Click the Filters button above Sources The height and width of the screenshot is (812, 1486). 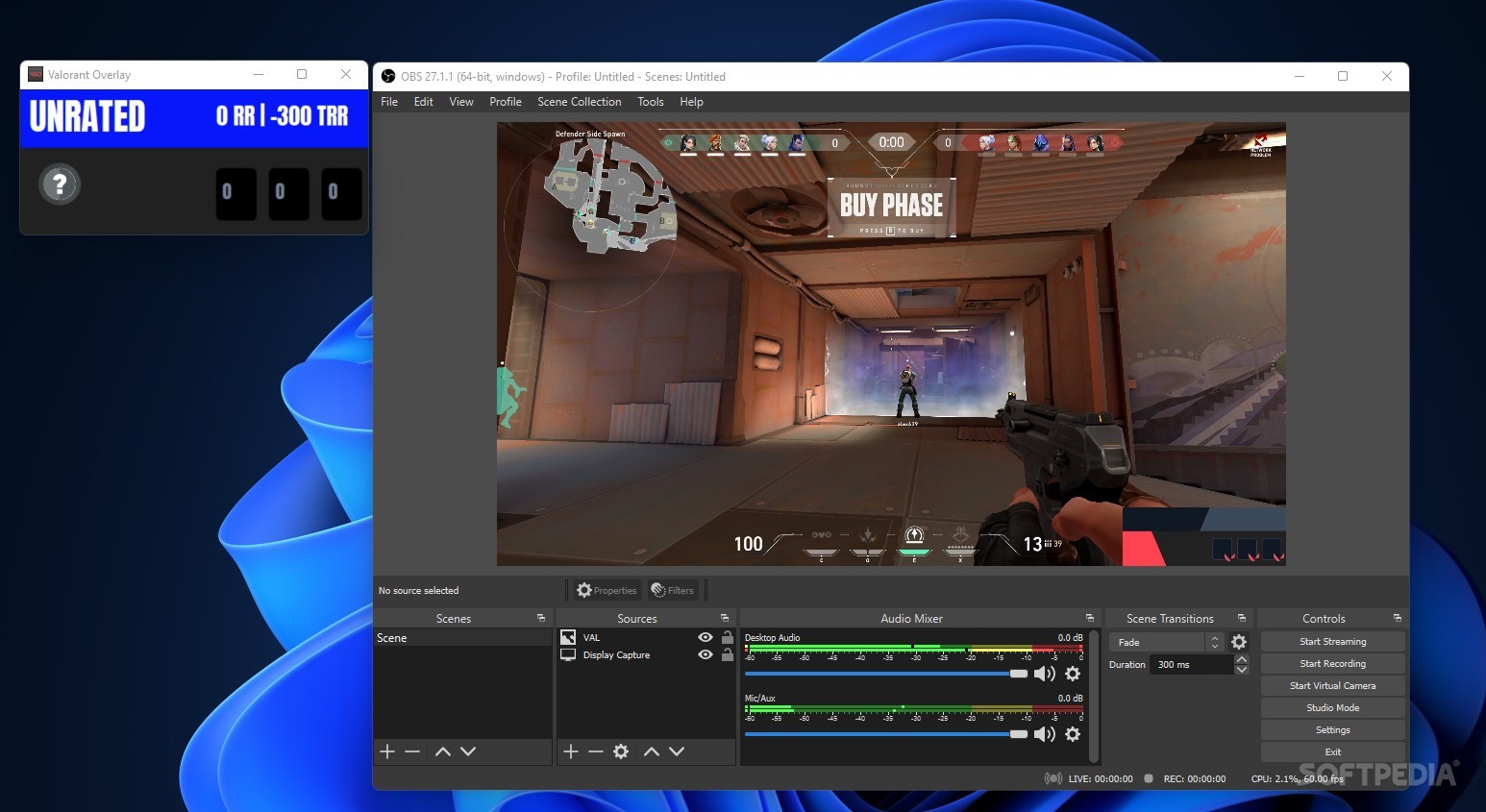coord(672,590)
